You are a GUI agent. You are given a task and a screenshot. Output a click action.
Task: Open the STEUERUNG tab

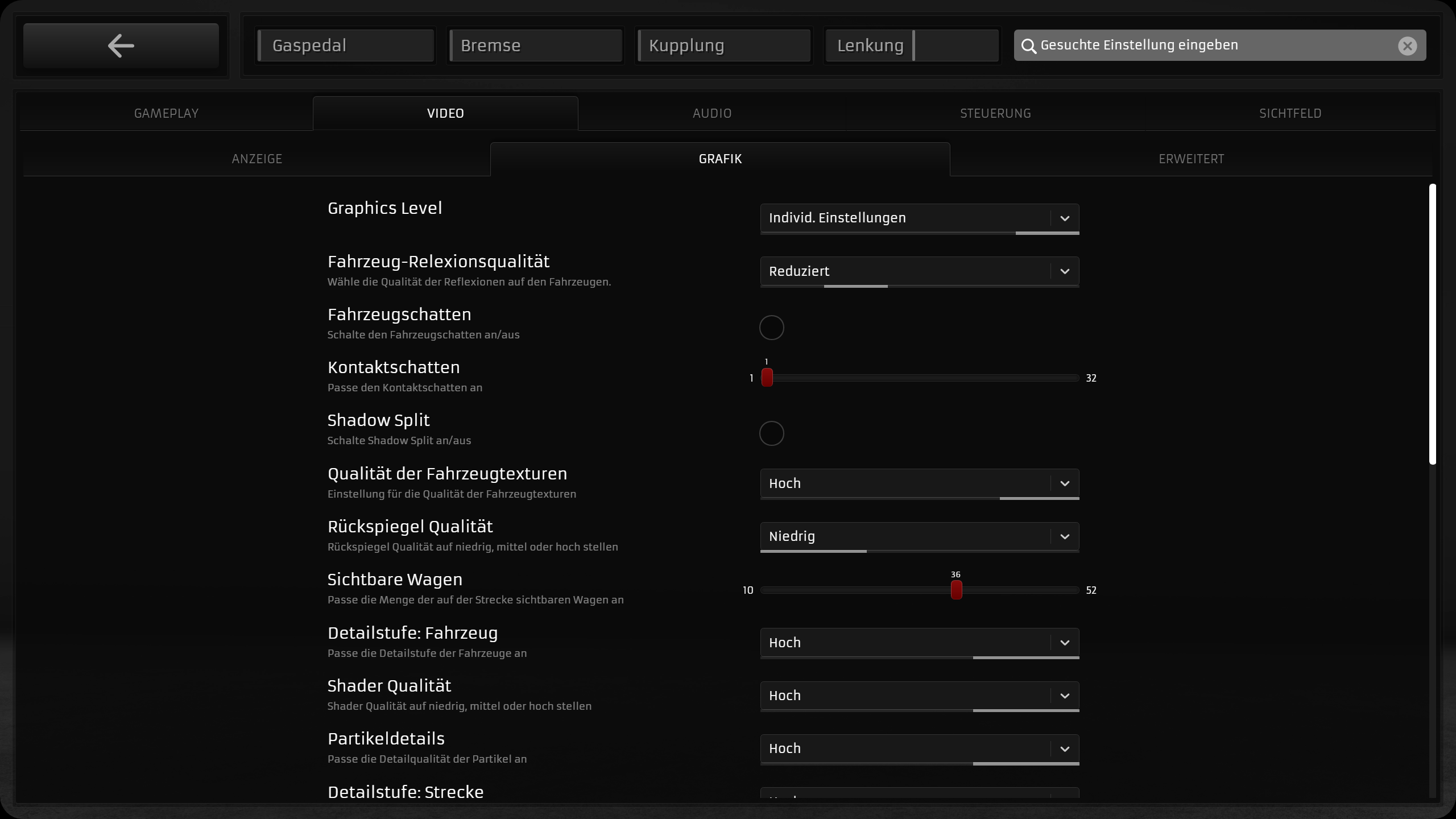click(x=995, y=113)
